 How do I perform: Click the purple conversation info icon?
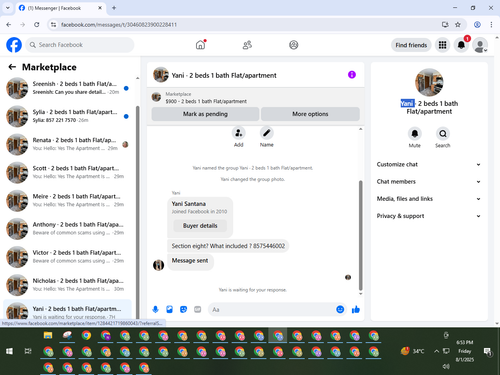352,75
